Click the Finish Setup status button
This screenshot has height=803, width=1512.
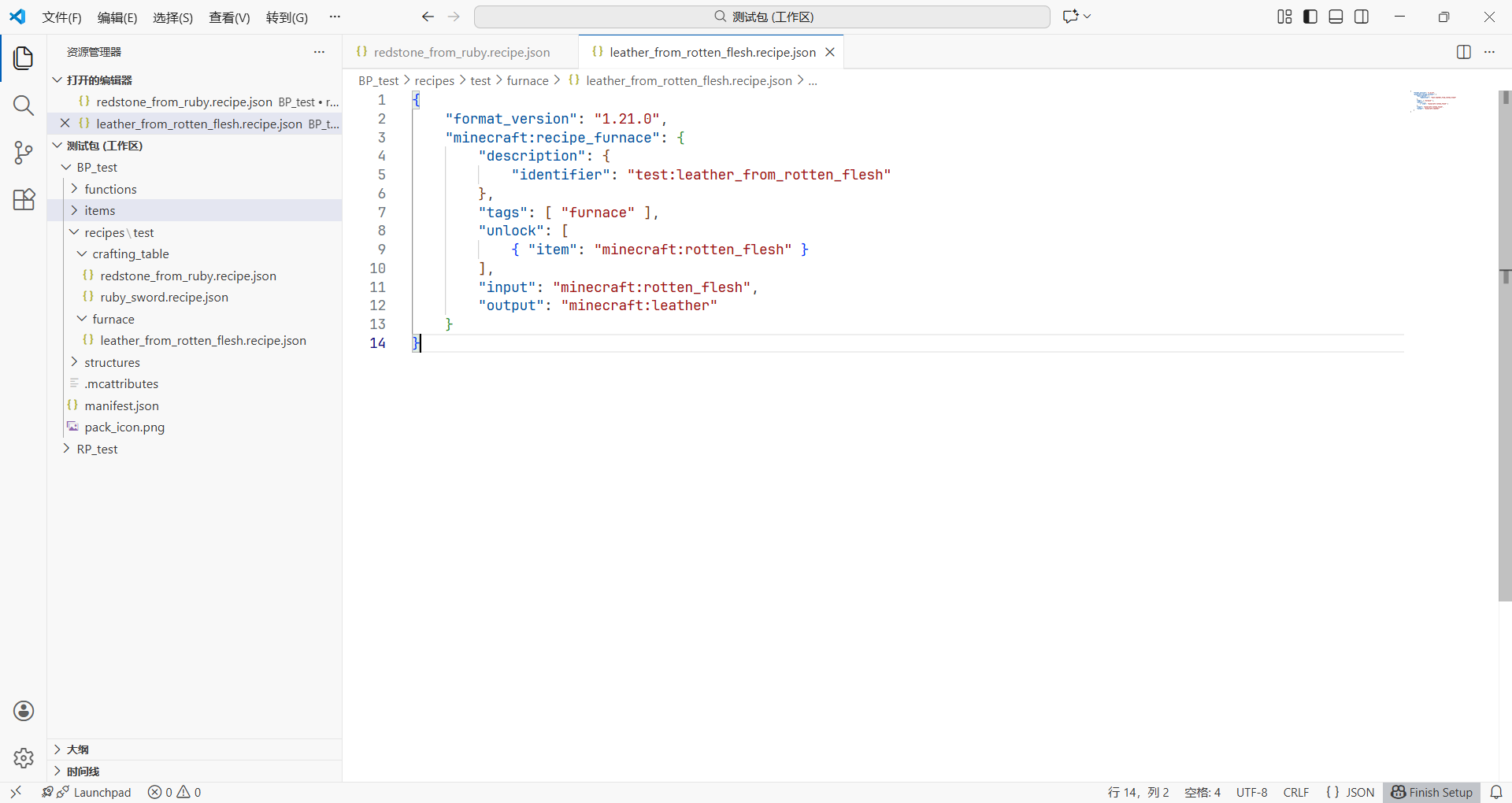(x=1432, y=792)
